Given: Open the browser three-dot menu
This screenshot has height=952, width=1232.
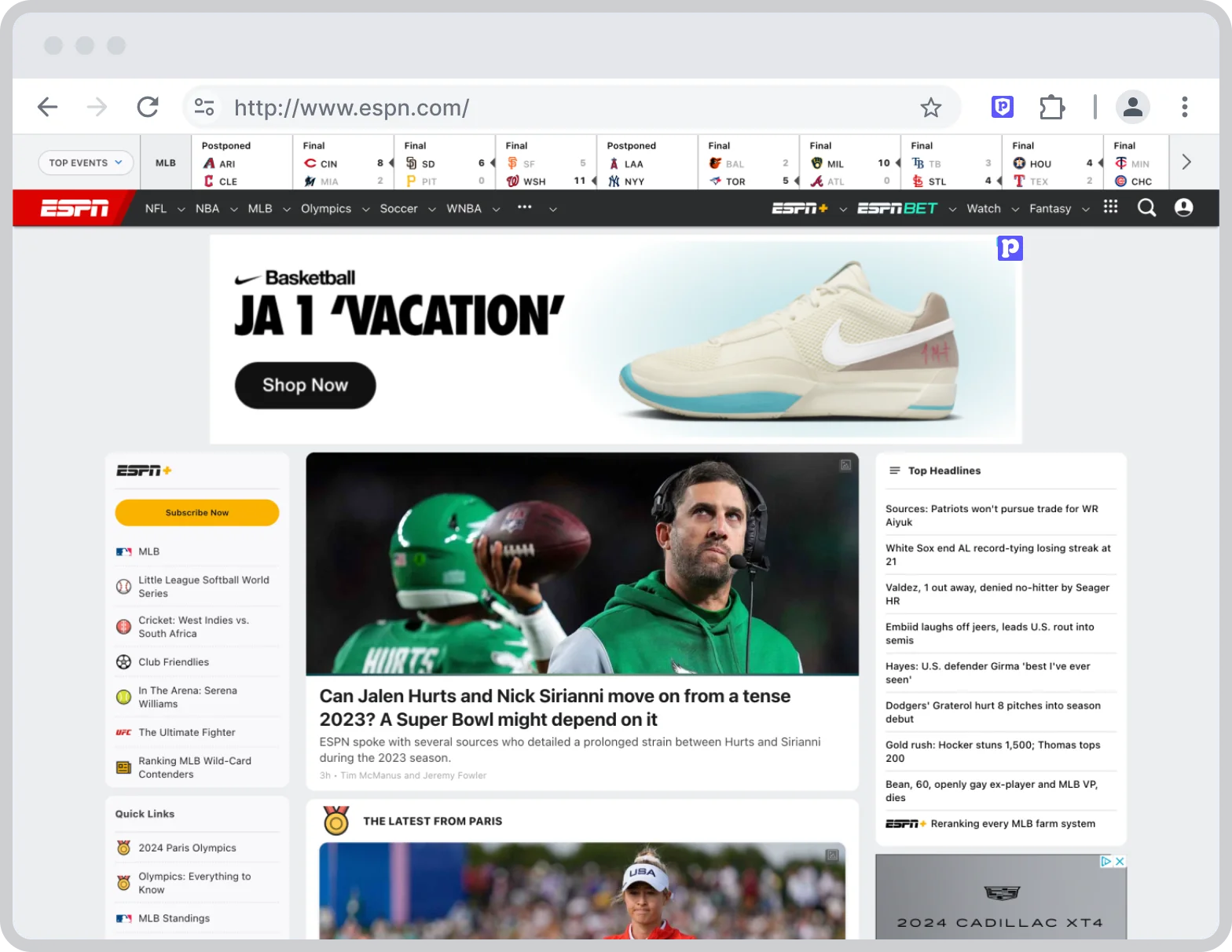Looking at the screenshot, I should coord(1185,107).
